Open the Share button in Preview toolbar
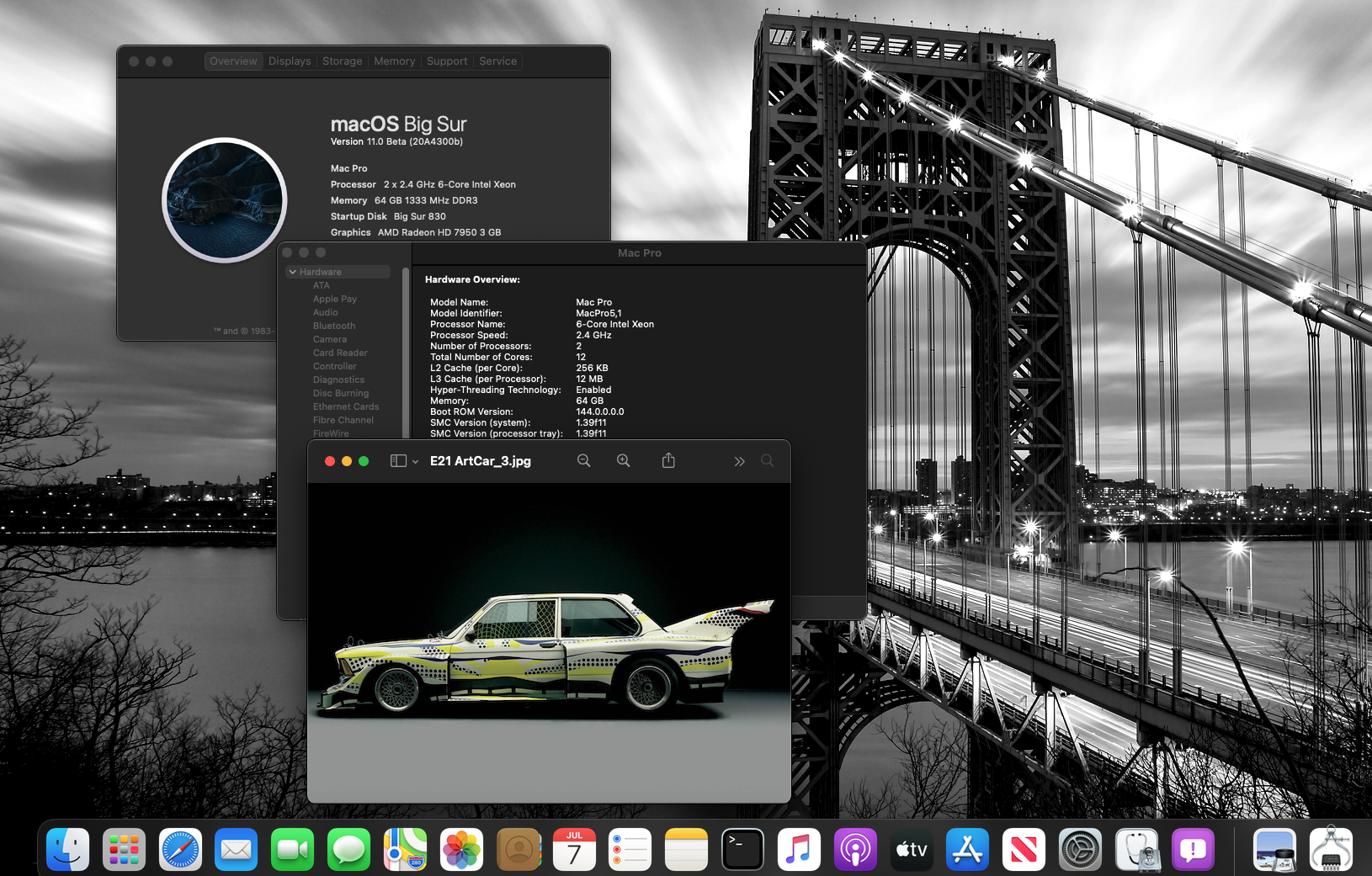 [668, 461]
